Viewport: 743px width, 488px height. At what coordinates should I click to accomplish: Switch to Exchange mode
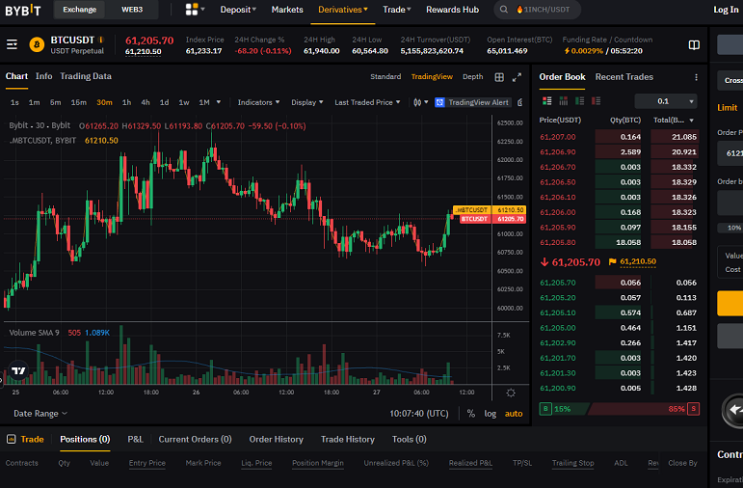pyautogui.click(x=80, y=9)
